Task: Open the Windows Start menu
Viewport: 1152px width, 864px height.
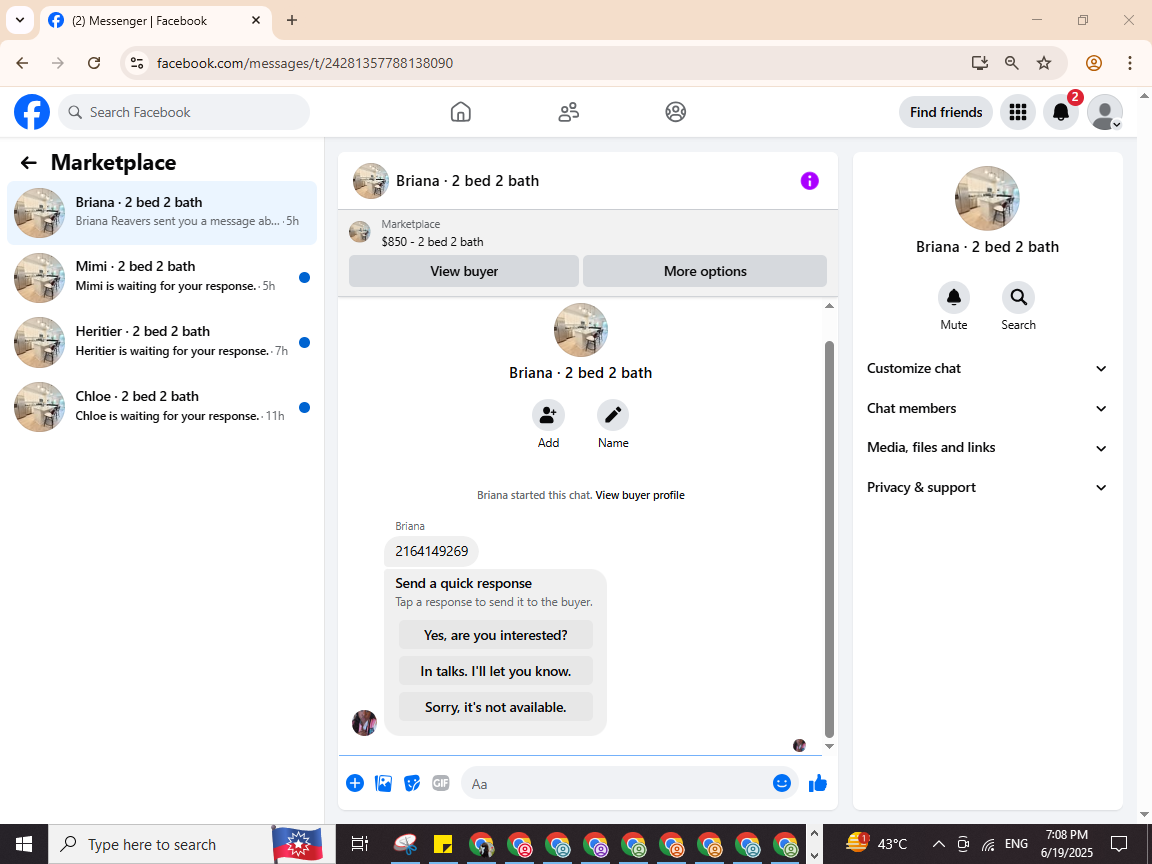Action: tap(24, 844)
